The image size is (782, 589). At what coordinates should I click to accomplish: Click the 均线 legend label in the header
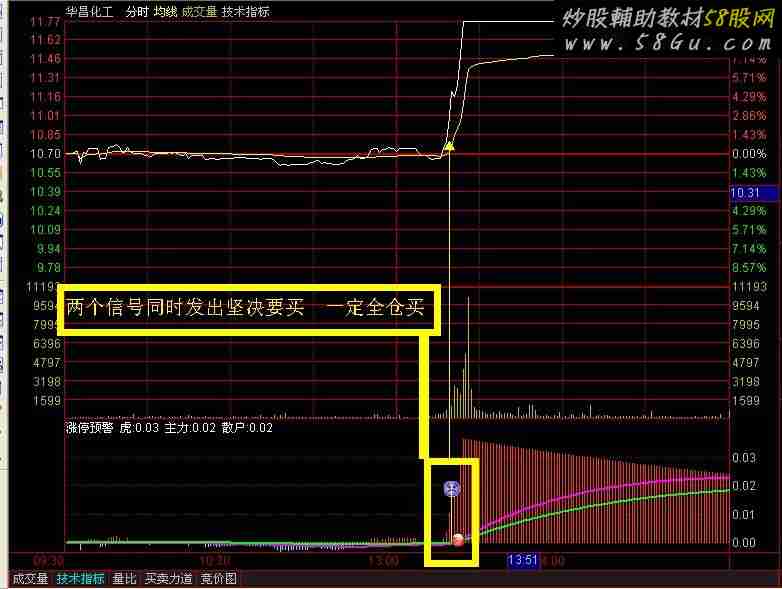[166, 12]
